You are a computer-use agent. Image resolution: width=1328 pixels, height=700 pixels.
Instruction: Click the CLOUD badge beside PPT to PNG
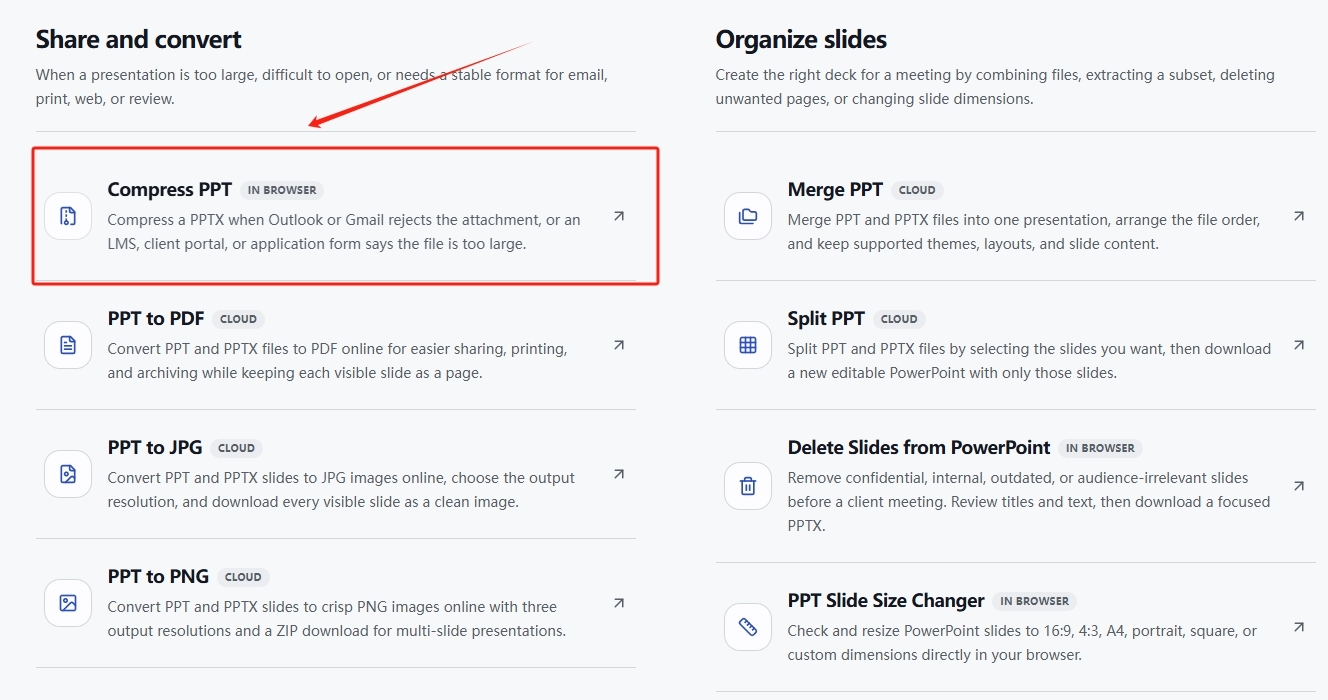pos(243,577)
